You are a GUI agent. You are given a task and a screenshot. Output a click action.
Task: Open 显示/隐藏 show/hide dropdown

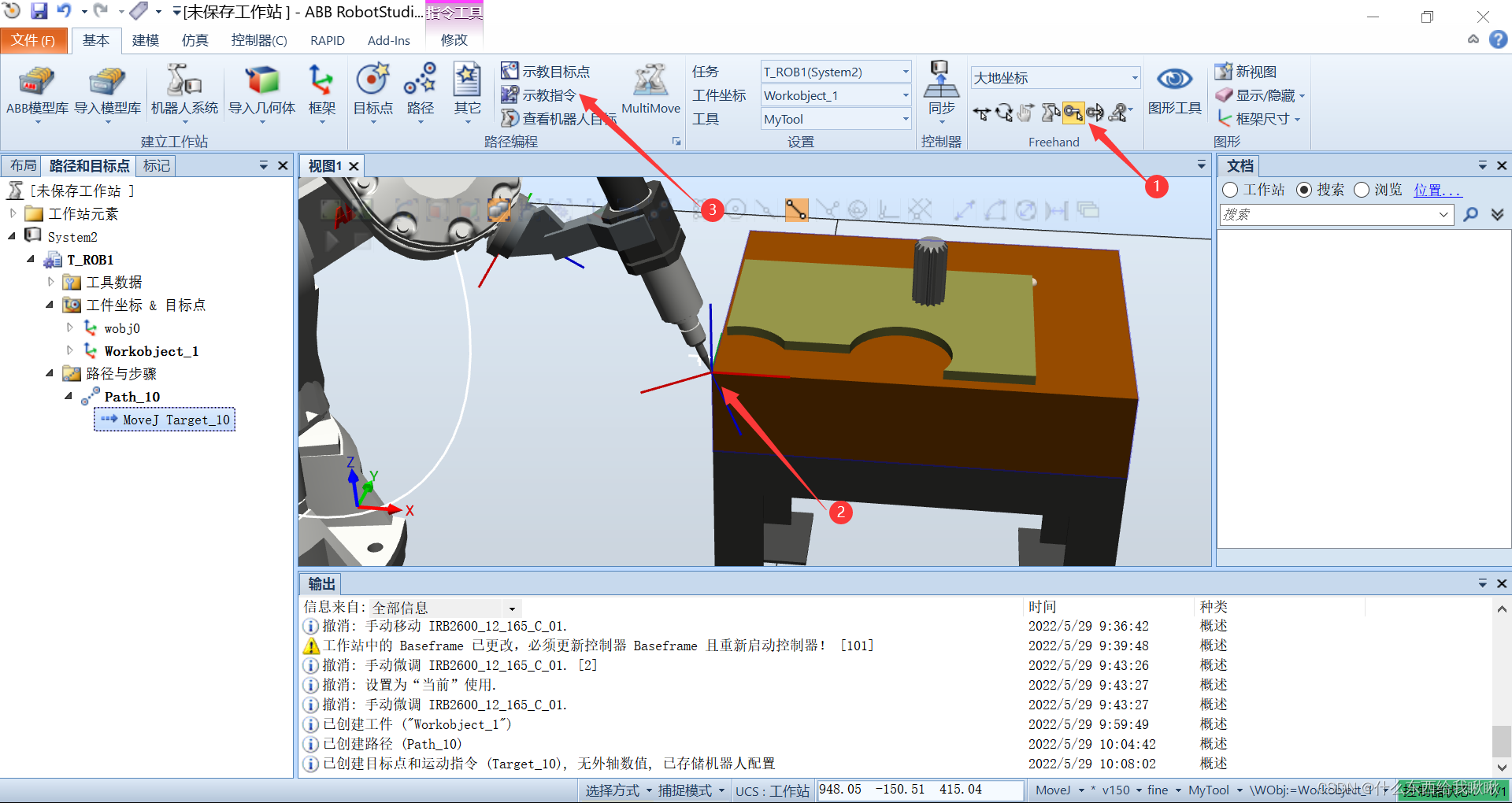[1260, 95]
